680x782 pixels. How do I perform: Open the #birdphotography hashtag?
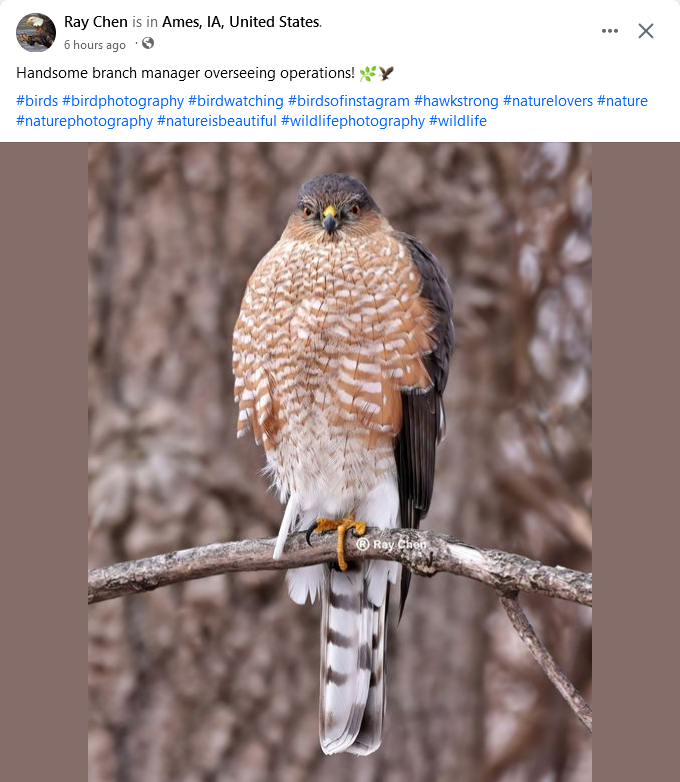(123, 101)
